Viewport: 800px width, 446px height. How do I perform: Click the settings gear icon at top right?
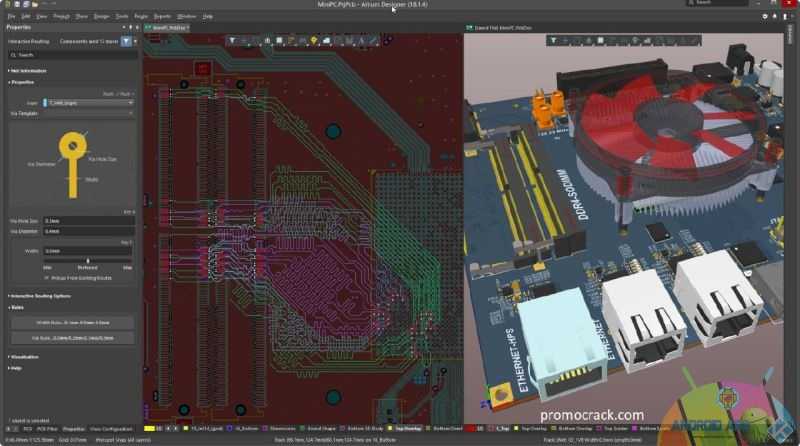(x=765, y=16)
